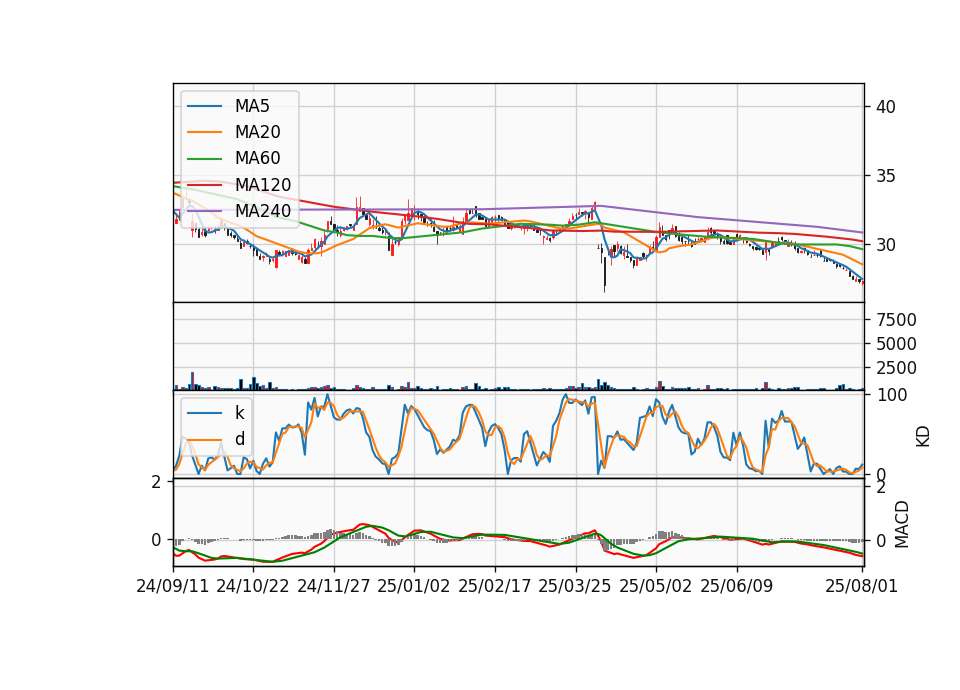Click the 24/09/11 date axis label
This screenshot has width=960, height=690.
tap(173, 586)
